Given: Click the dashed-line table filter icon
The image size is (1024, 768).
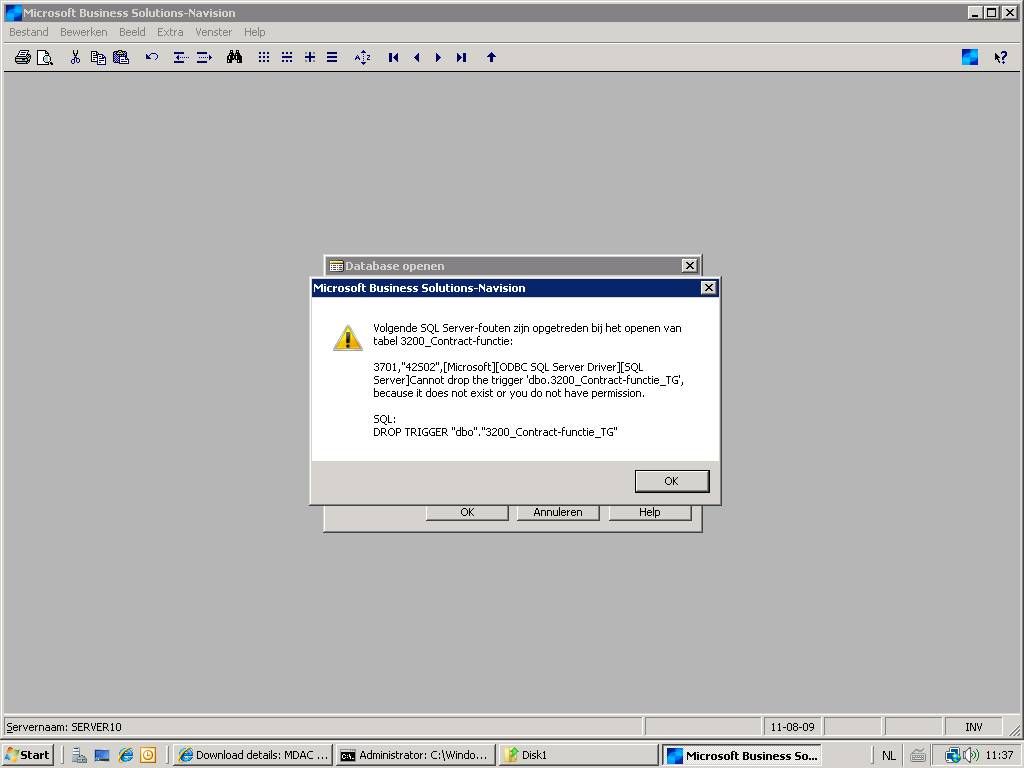Looking at the screenshot, I should pos(287,57).
